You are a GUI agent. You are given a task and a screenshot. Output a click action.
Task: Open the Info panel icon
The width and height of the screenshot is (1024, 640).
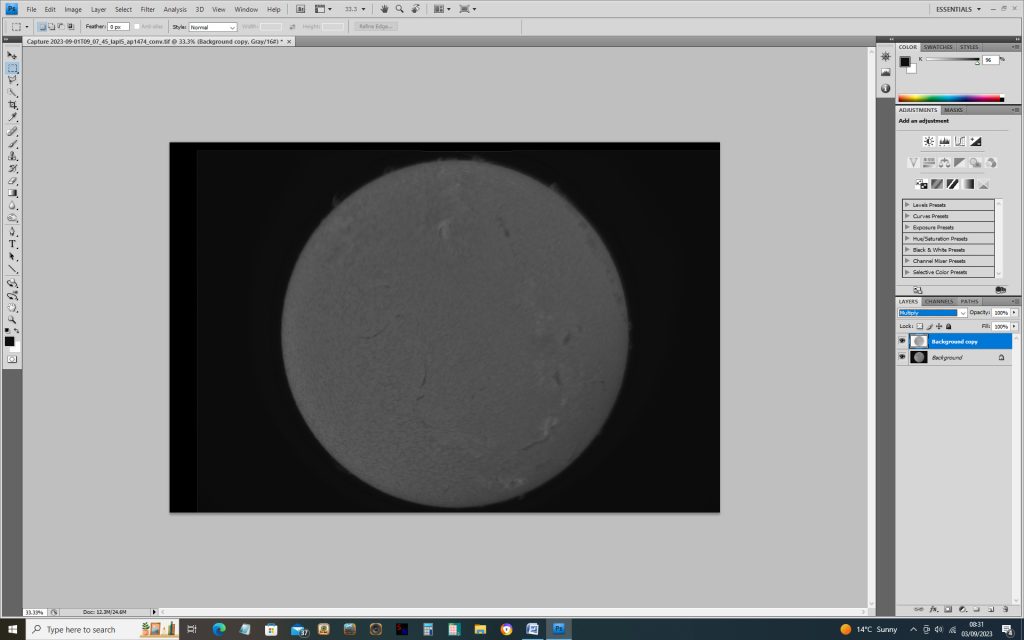(886, 88)
